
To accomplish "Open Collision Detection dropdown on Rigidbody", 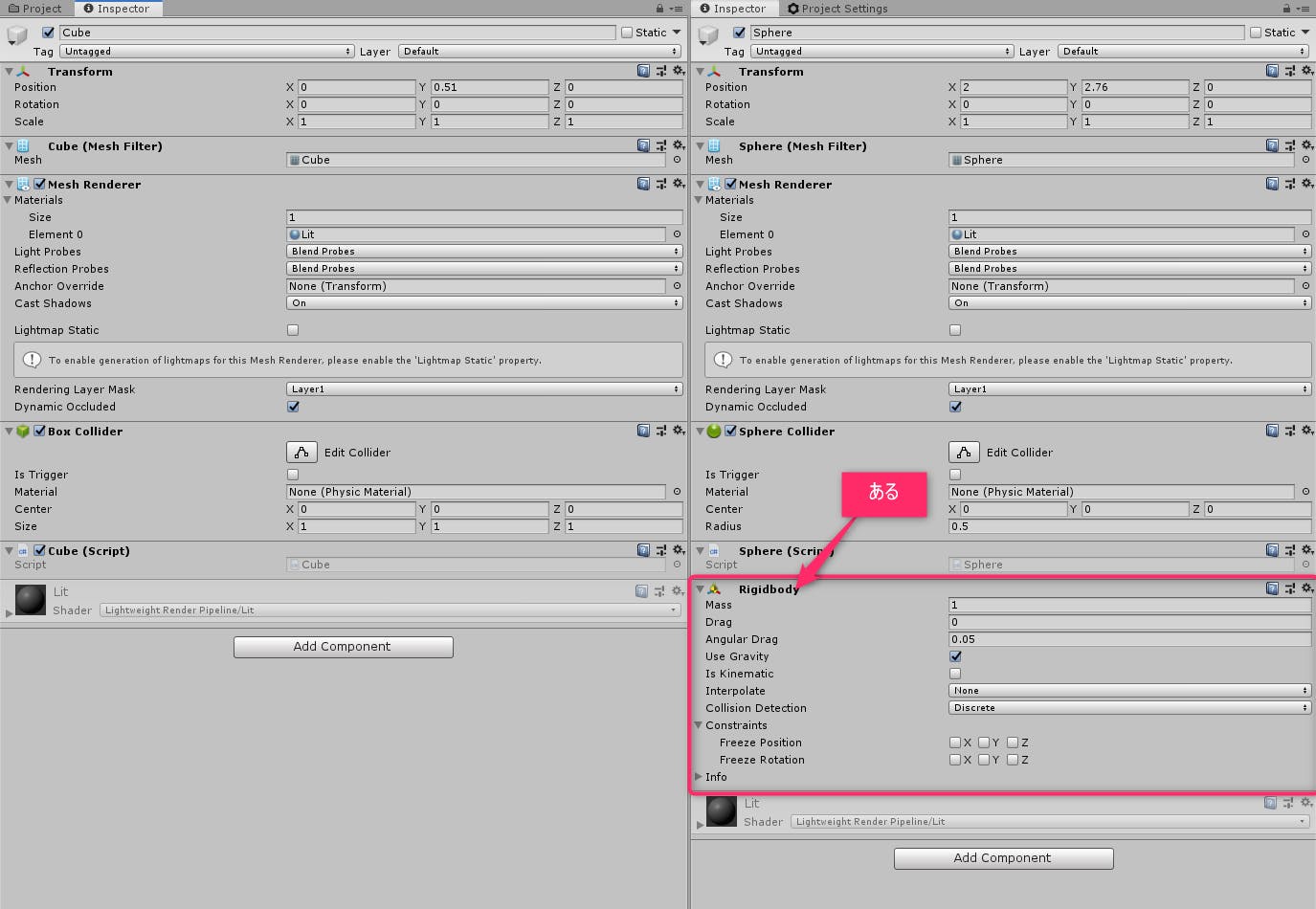I will [1129, 708].
